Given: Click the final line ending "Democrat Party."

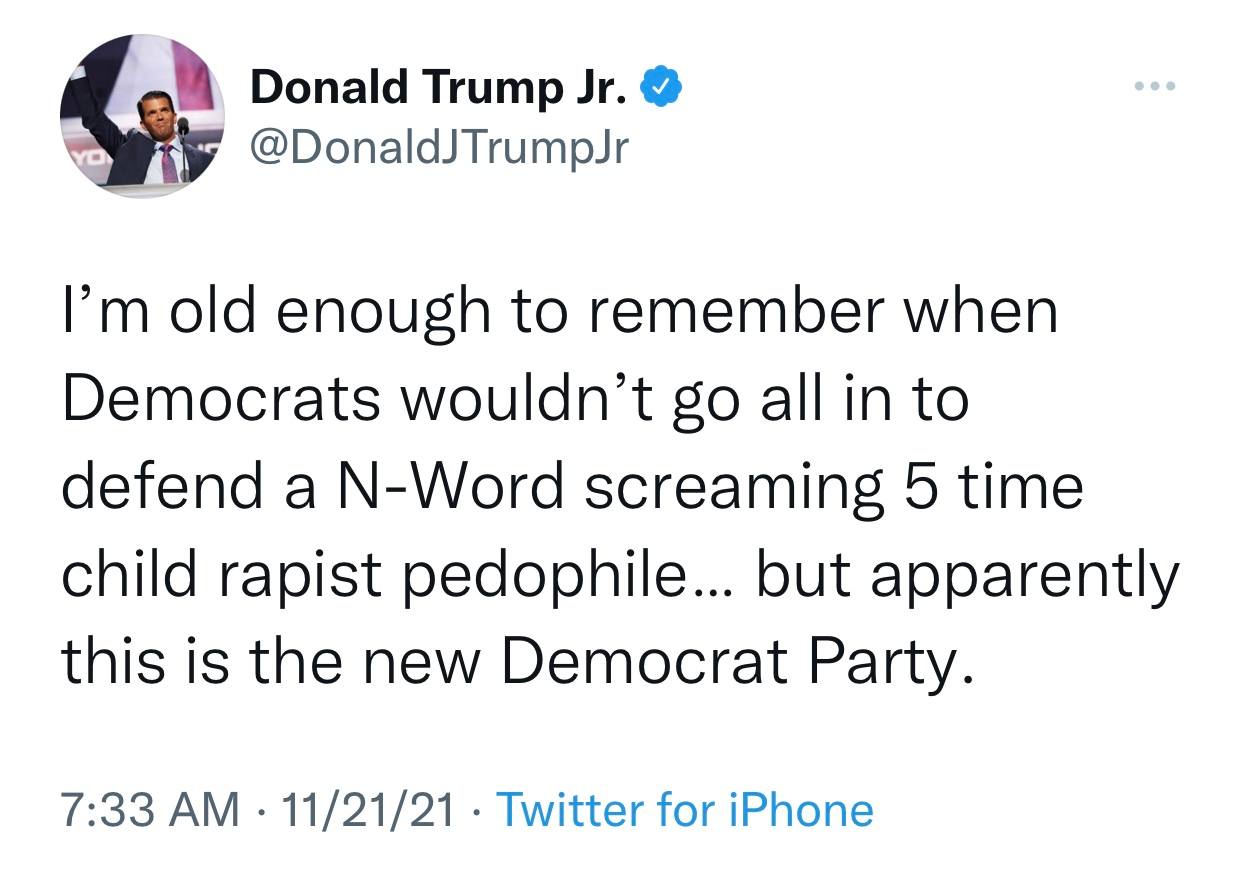Looking at the screenshot, I should coord(515,662).
